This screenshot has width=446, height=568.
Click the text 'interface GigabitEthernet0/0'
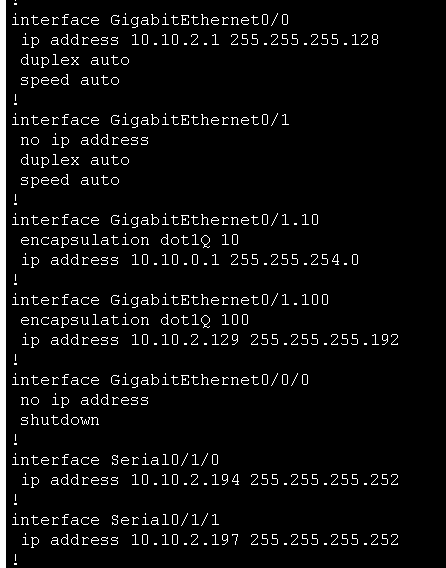click(150, 20)
